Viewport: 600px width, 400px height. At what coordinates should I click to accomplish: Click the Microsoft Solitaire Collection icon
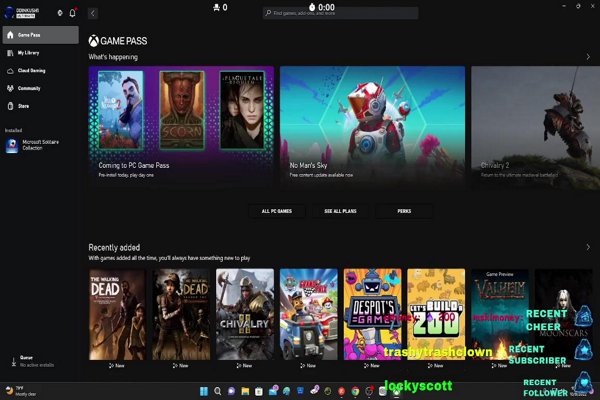point(12,145)
